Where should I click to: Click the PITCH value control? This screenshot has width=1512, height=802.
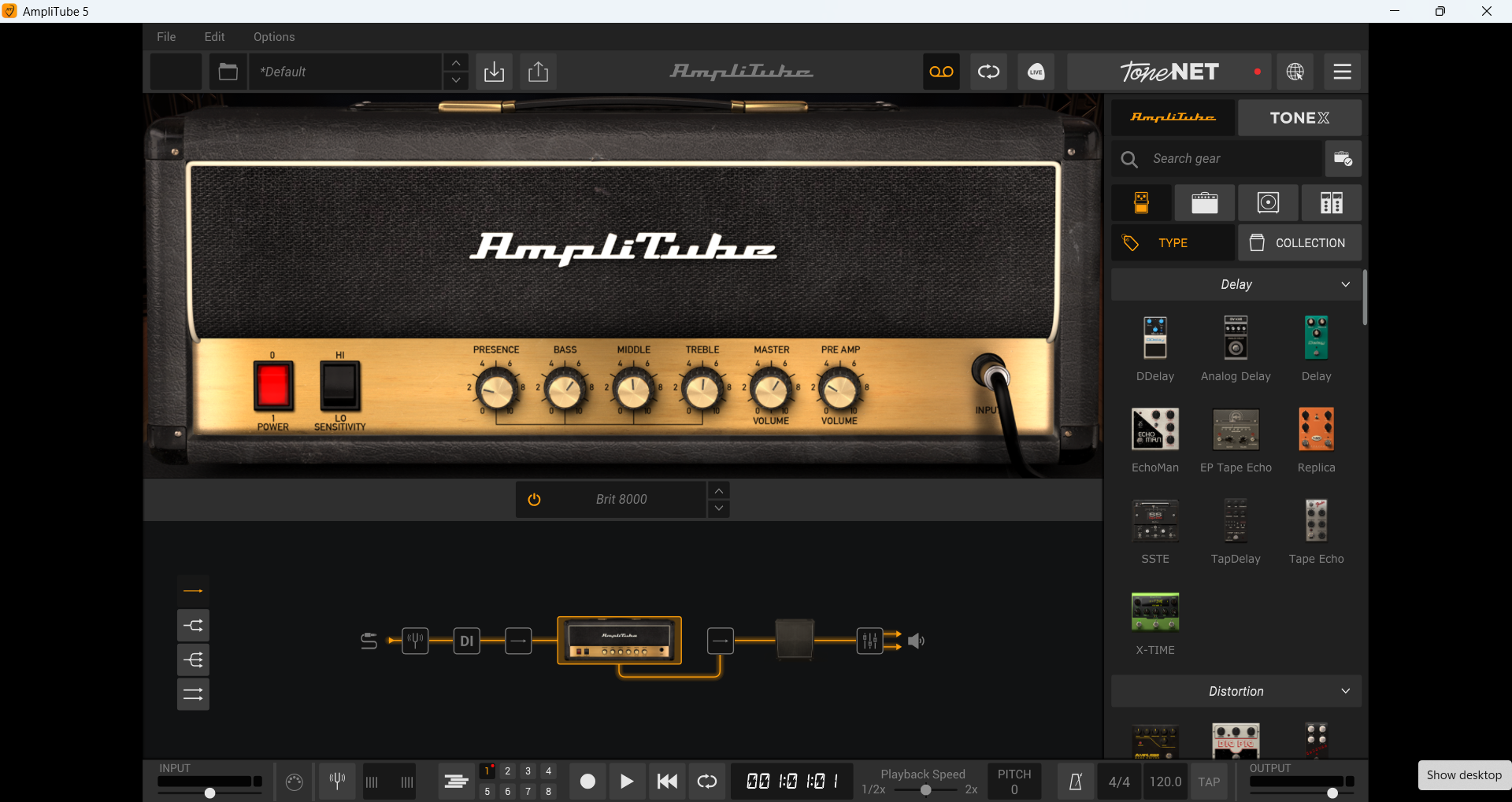coord(1014,782)
